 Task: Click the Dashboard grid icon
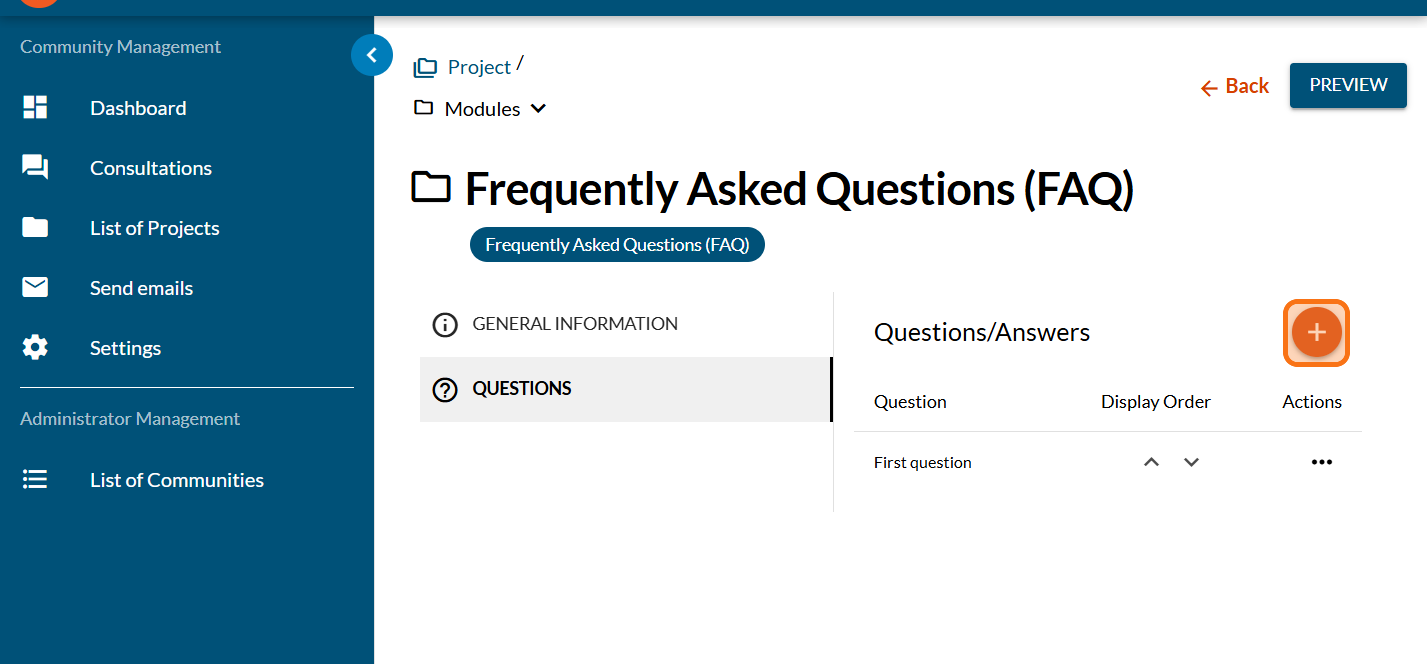[35, 108]
